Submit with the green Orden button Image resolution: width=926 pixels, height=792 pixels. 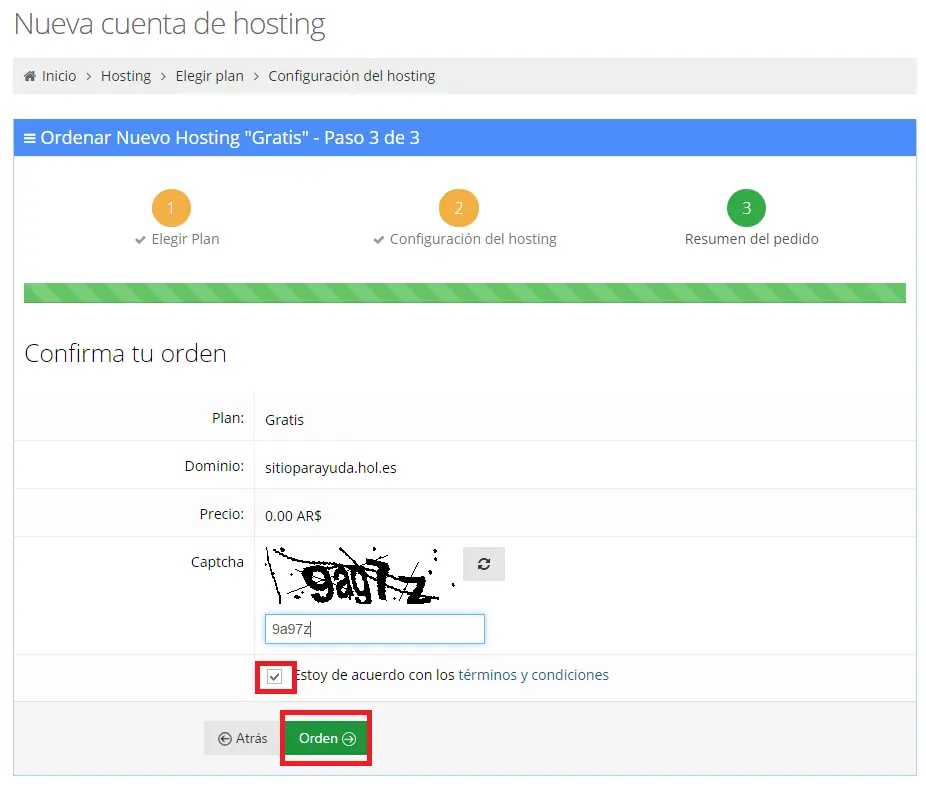(326, 738)
